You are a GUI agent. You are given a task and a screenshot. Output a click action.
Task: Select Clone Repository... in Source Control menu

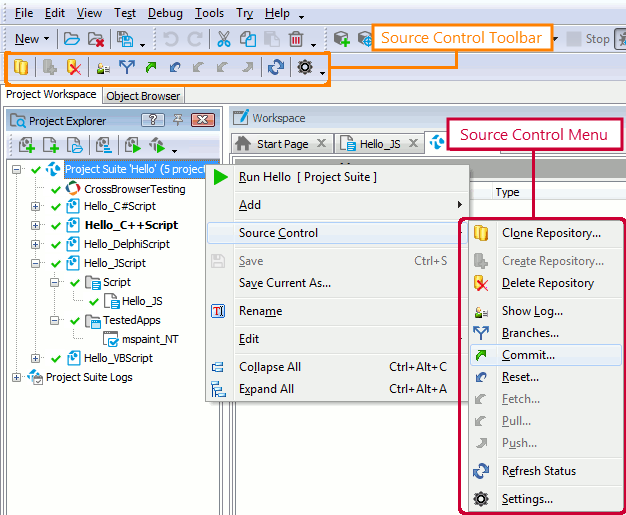click(x=546, y=233)
